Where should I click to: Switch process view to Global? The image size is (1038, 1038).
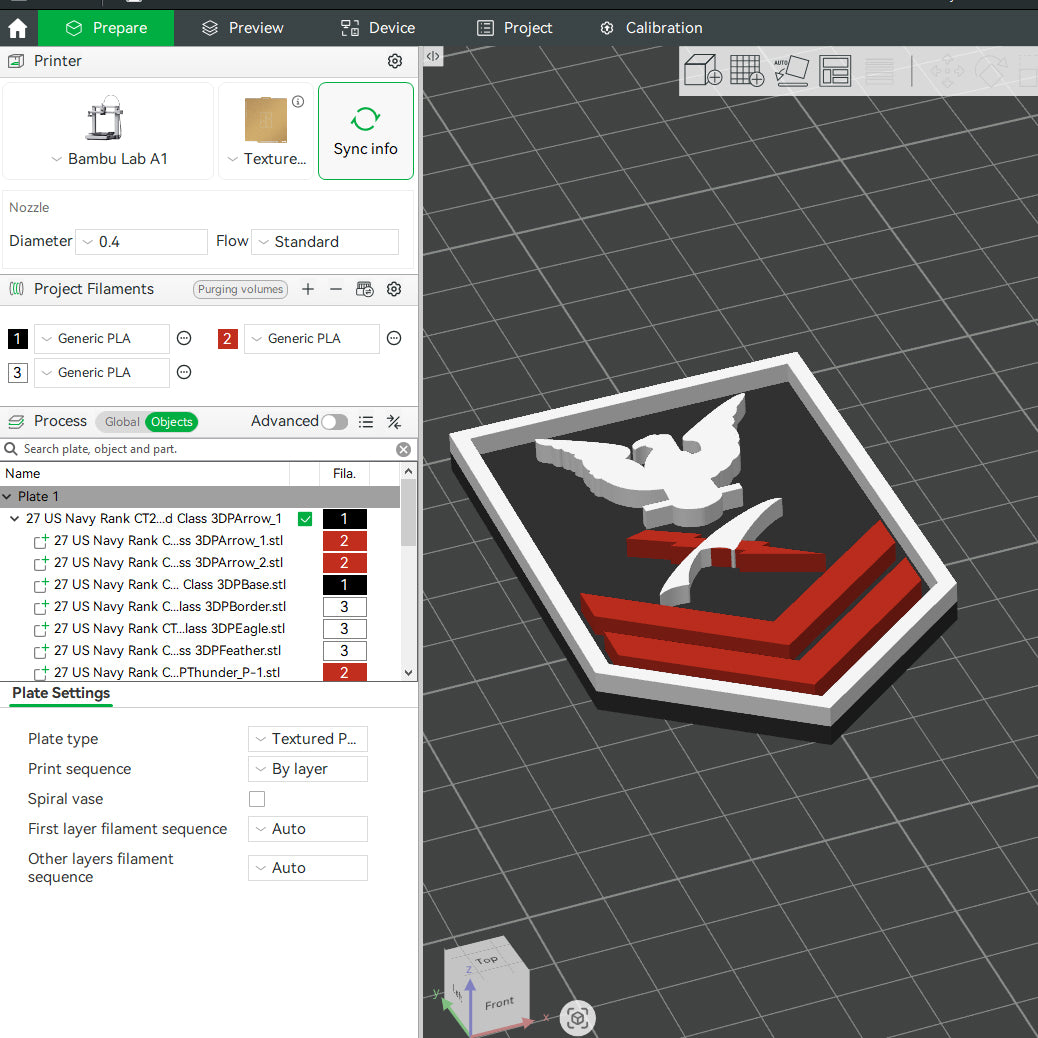tap(122, 422)
